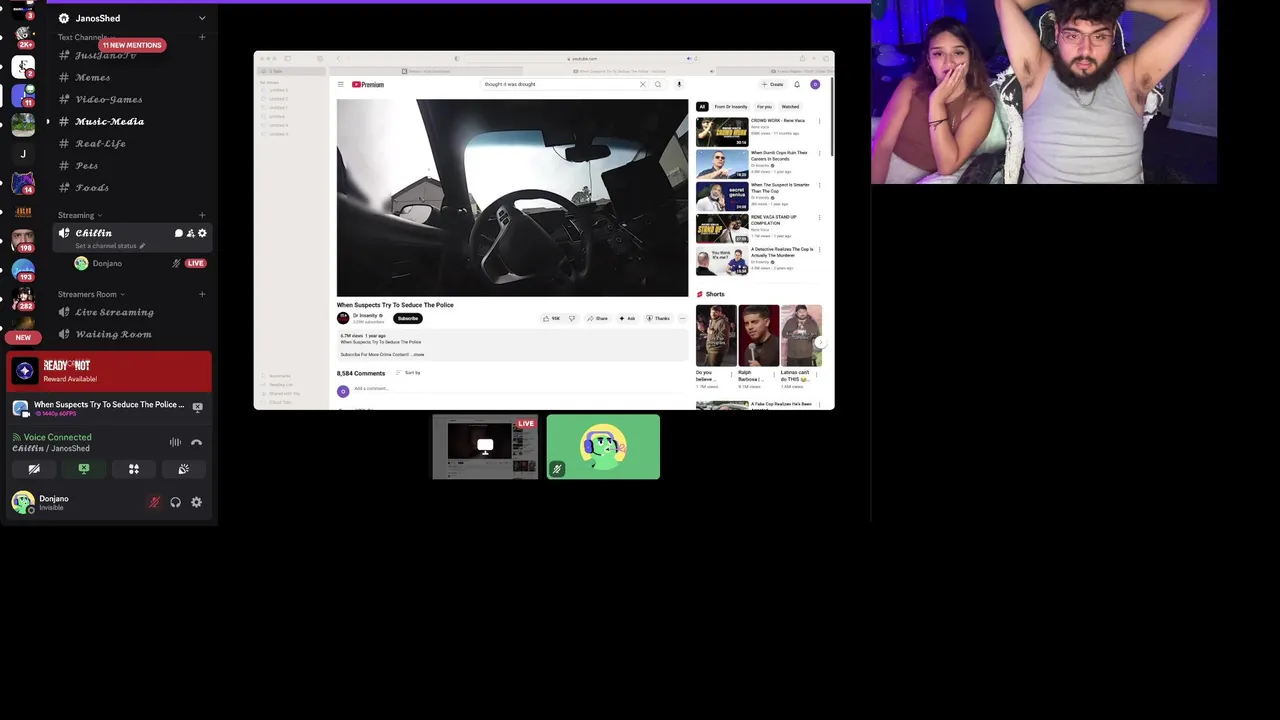This screenshot has width=1280, height=720.
Task: Open YouTube Create button
Action: 773,84
